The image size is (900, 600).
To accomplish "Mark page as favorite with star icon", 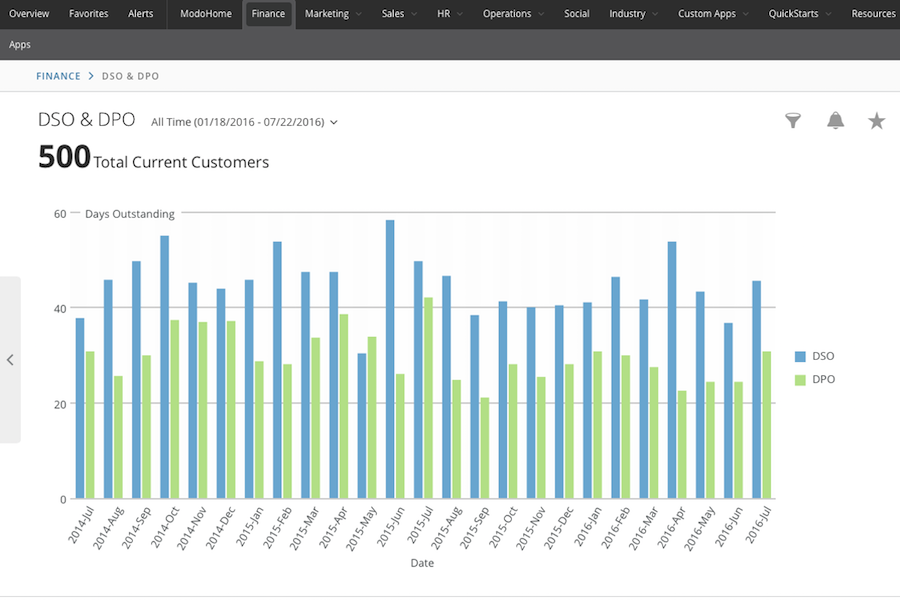I will point(877,121).
